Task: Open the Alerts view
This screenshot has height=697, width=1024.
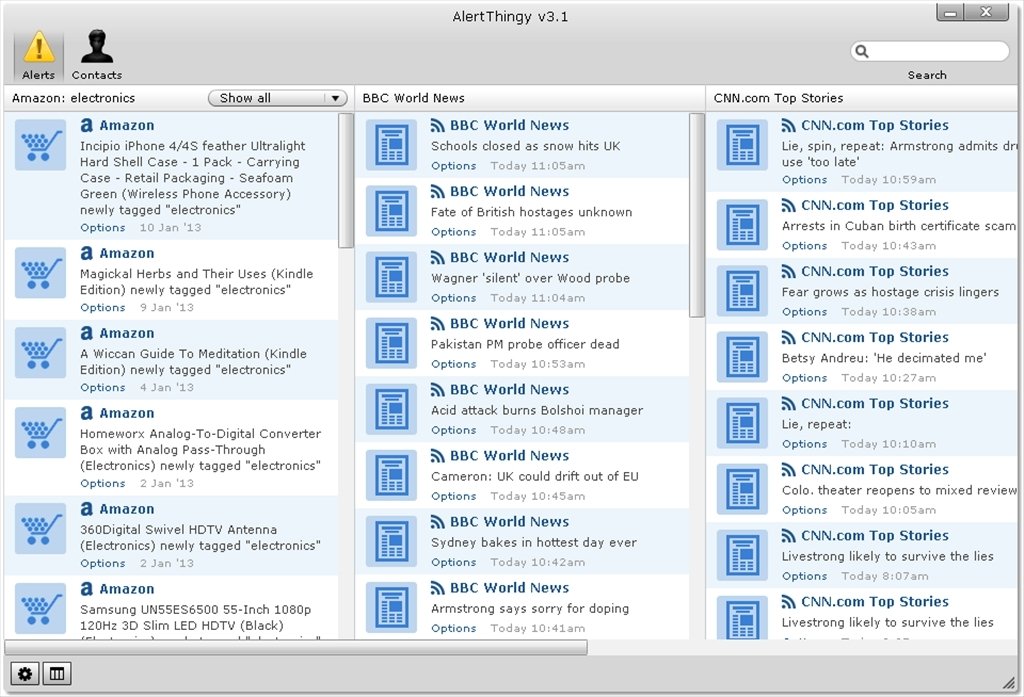Action: point(39,56)
